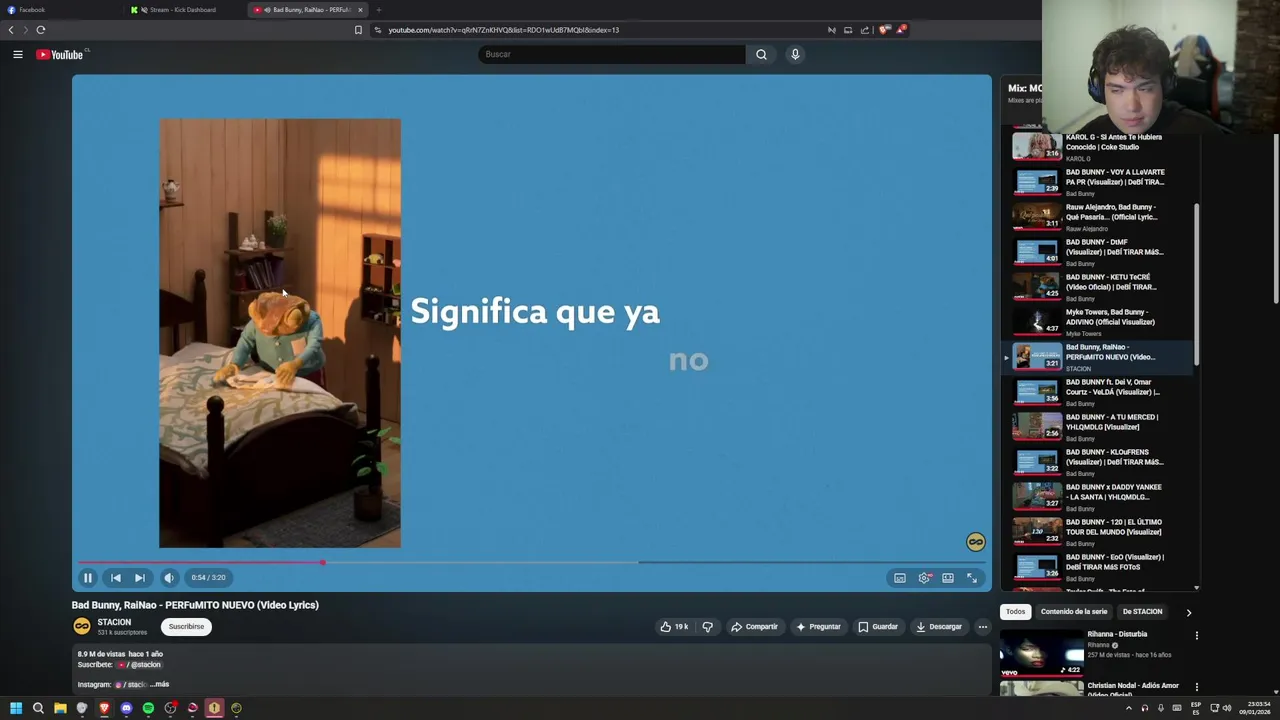This screenshot has height=720, width=1280.
Task: Go to YouTube home via logo
Action: pyautogui.click(x=60, y=55)
